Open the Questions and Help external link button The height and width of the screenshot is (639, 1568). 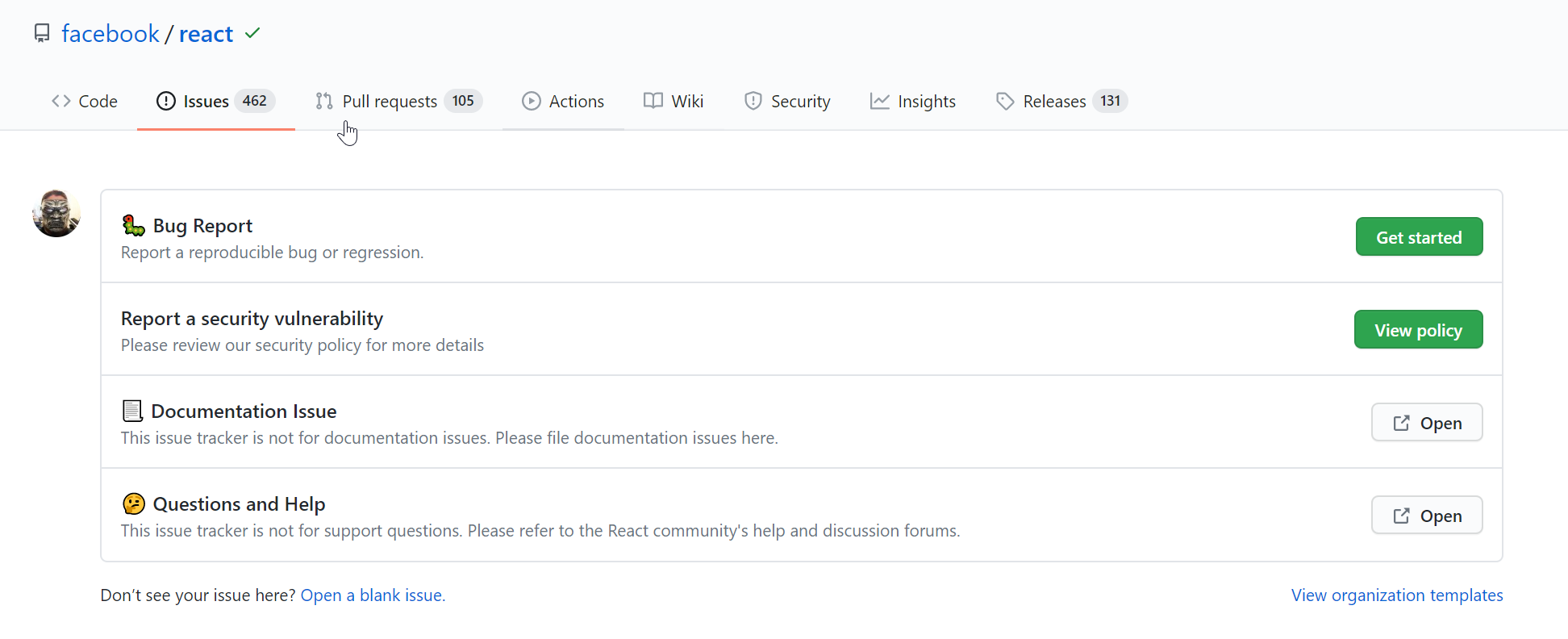(1427, 516)
